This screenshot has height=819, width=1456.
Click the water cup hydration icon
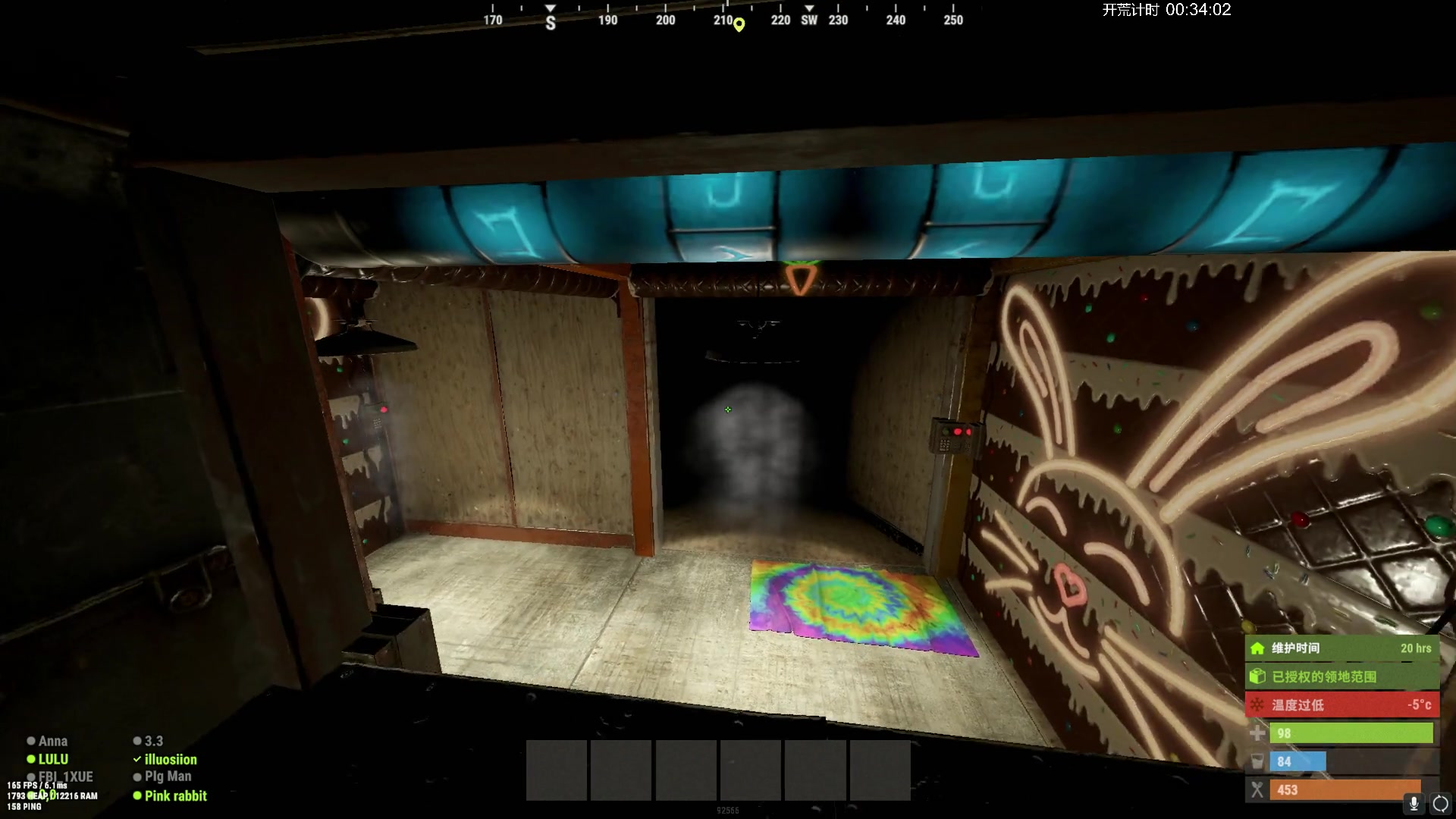tap(1257, 761)
